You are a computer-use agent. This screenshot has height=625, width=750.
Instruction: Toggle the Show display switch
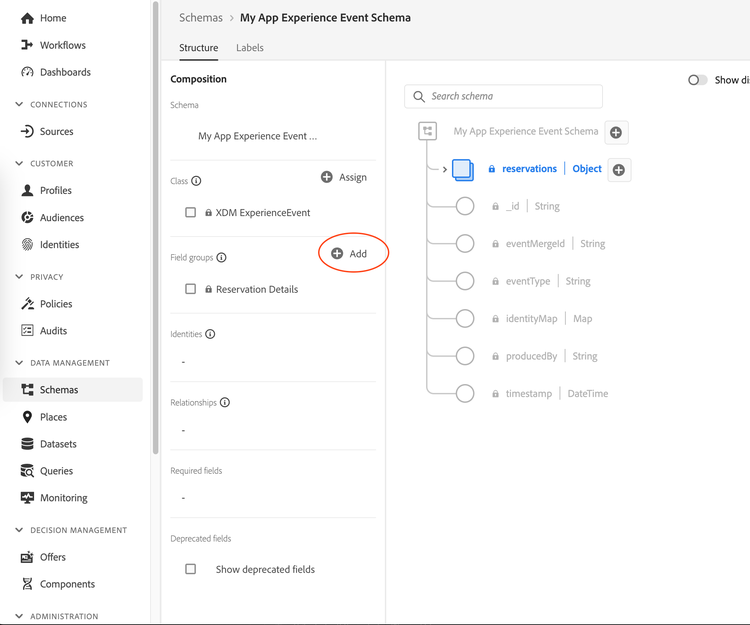click(697, 80)
